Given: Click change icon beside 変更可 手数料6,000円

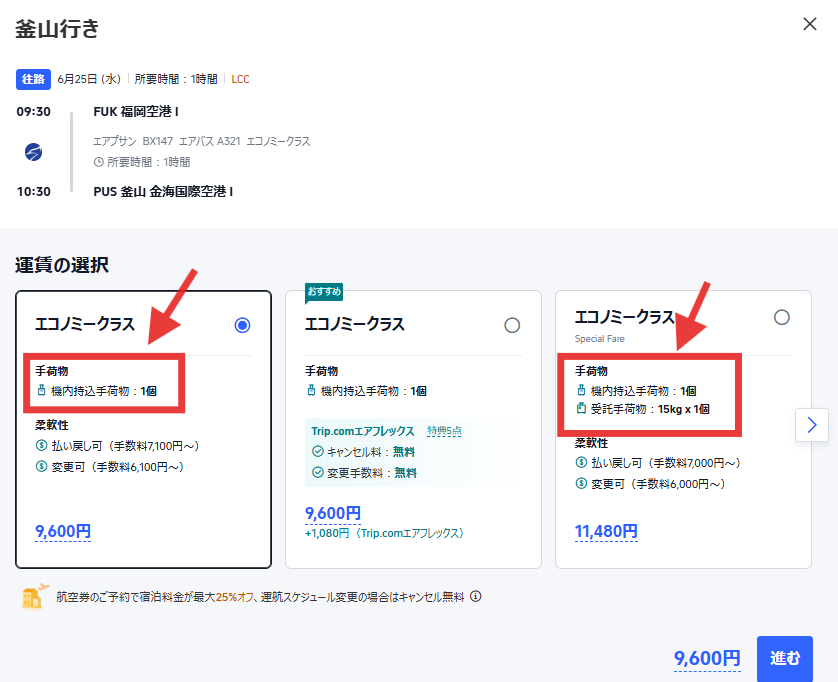Looking at the screenshot, I should 581,484.
